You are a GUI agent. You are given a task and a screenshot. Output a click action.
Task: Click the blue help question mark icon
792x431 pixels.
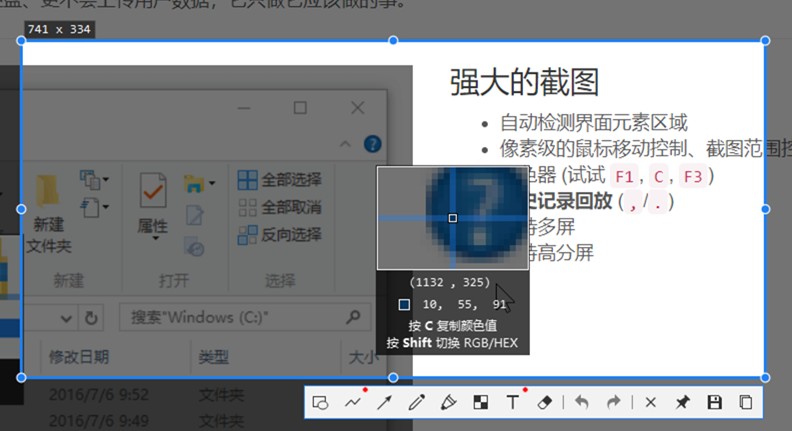click(x=373, y=145)
